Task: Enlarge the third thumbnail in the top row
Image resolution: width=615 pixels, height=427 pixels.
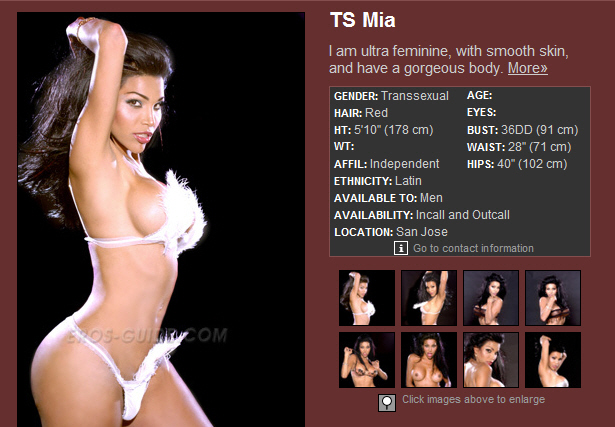Action: (491, 298)
